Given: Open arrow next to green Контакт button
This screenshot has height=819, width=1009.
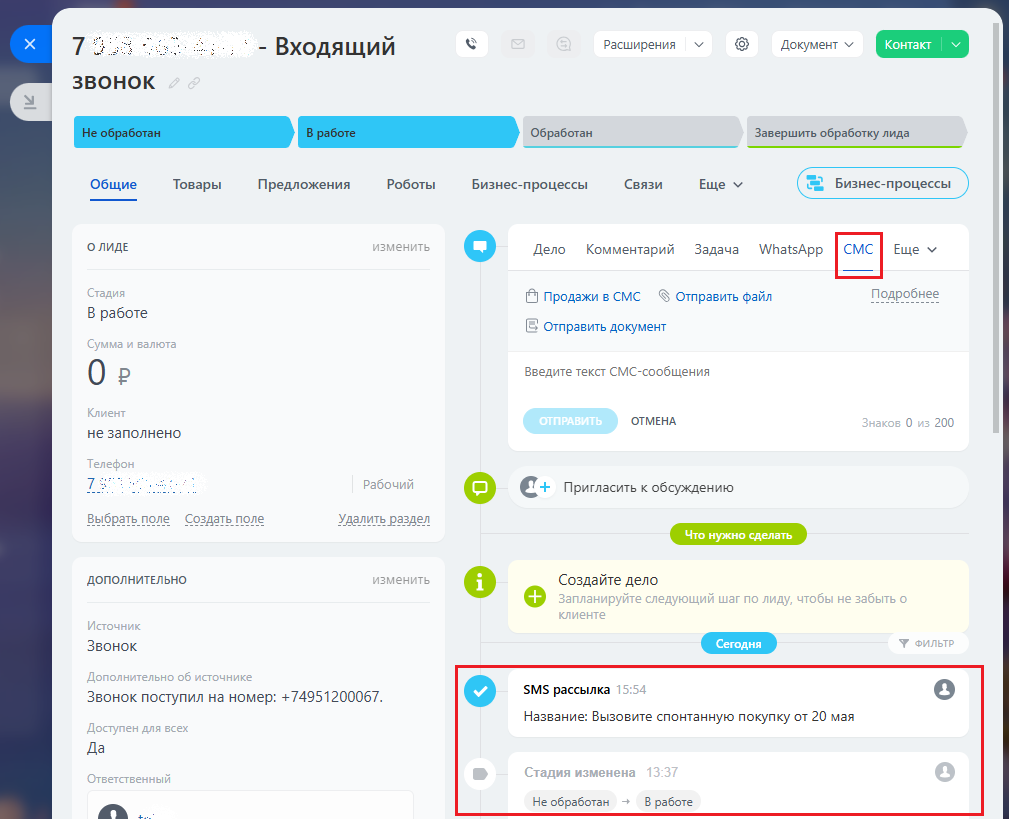Looking at the screenshot, I should pyautogui.click(x=956, y=44).
